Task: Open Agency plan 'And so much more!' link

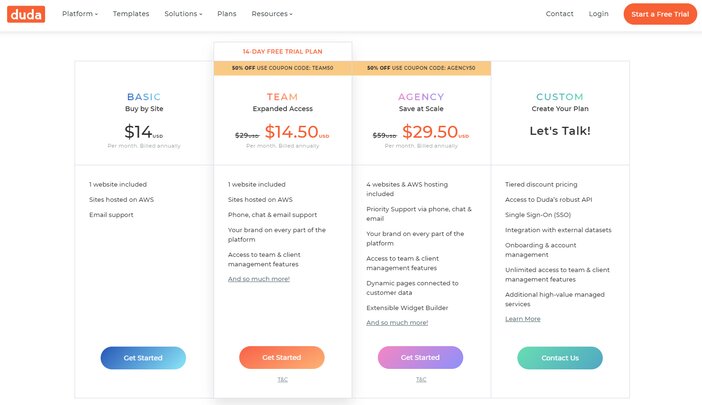Action: point(397,322)
